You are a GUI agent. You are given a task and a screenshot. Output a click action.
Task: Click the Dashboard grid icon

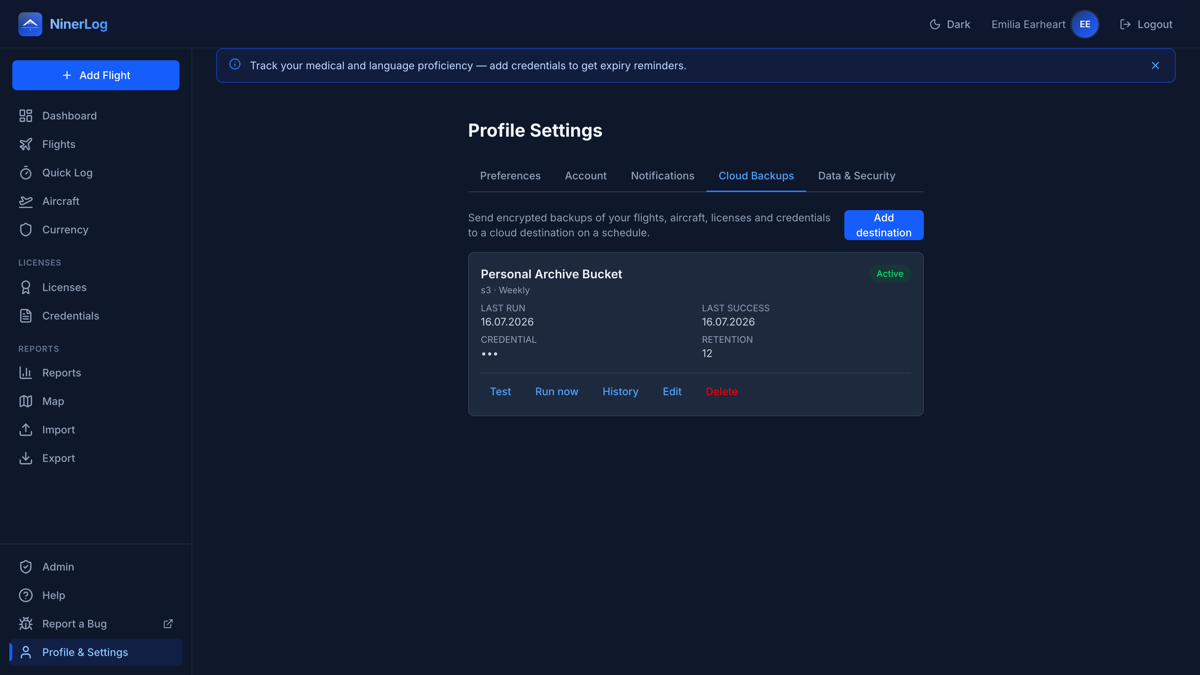(x=26, y=116)
